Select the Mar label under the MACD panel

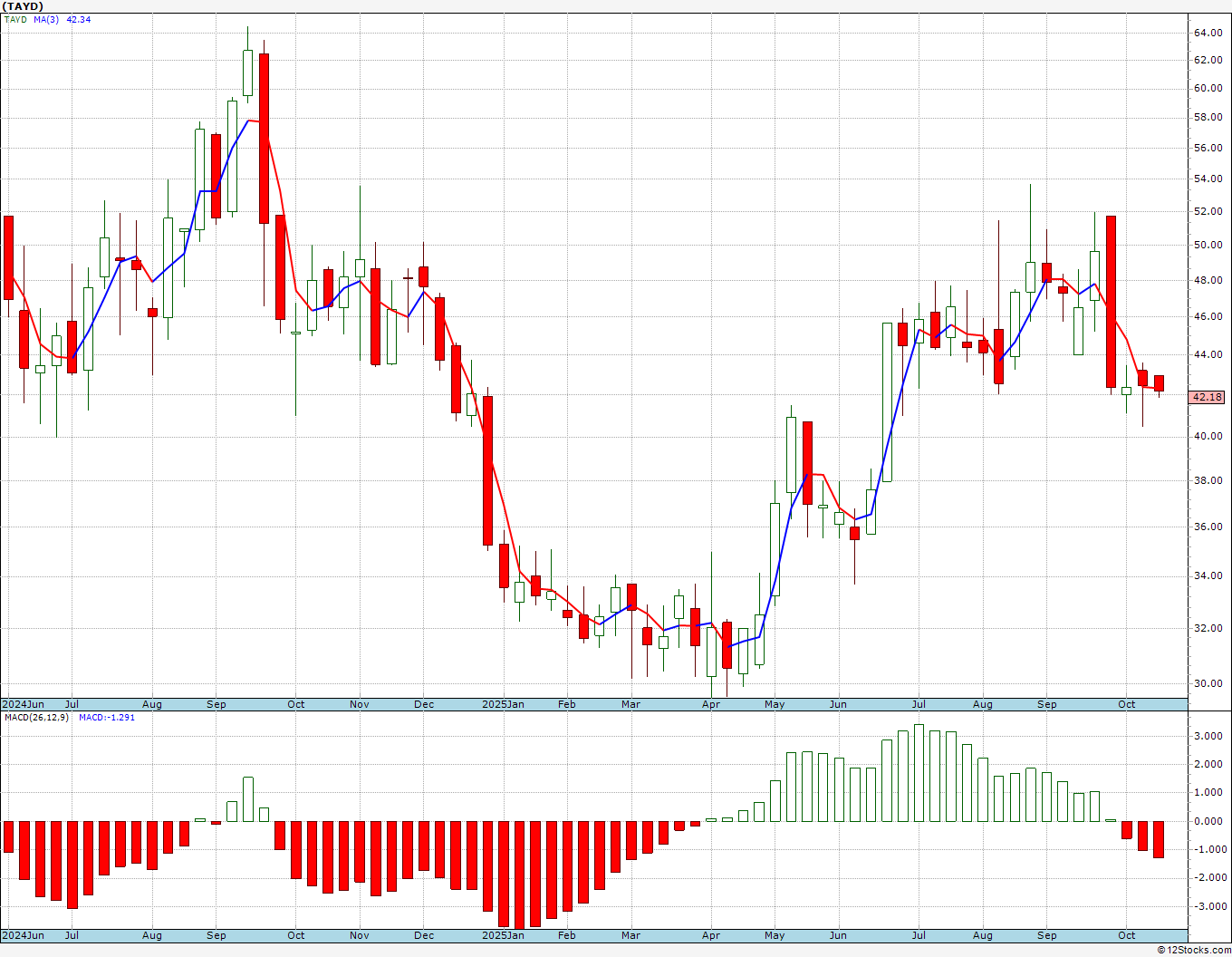630,935
